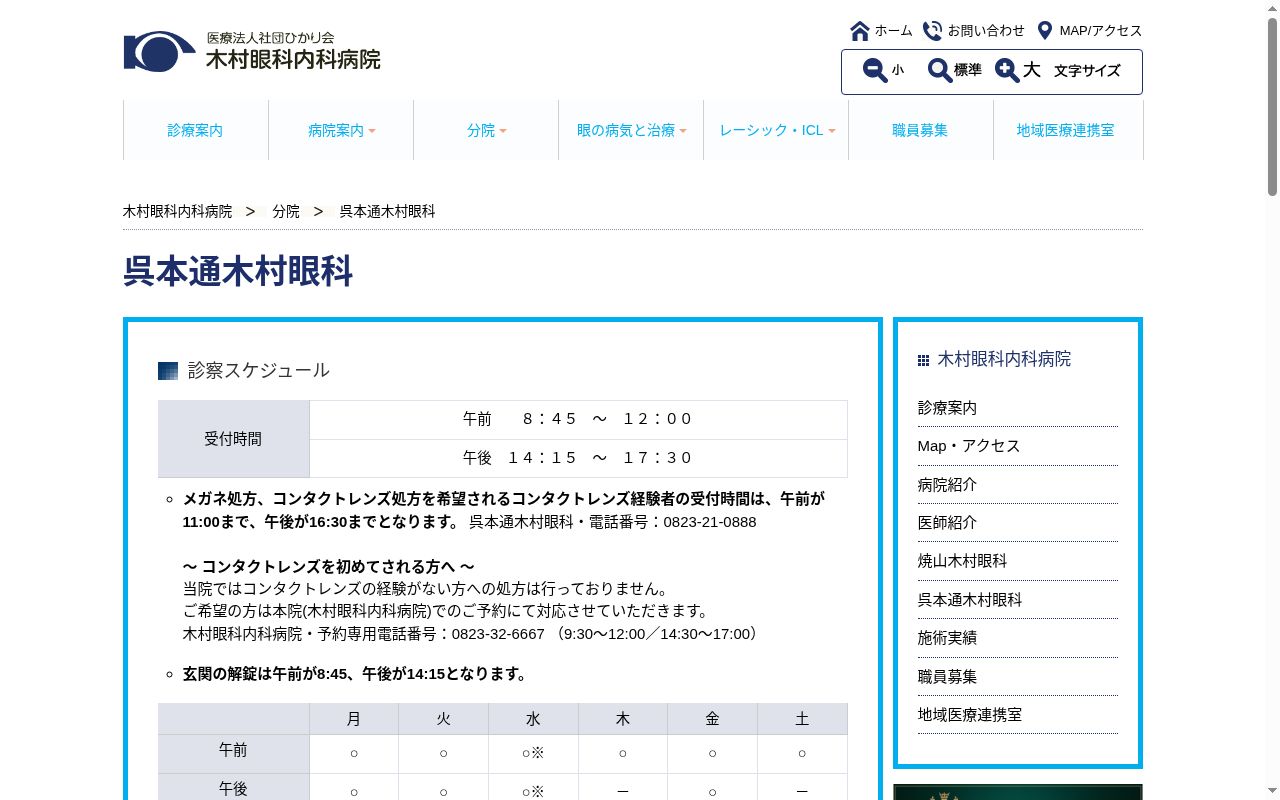Click the sidebar heading 木村眼科内科病院
Image resolution: width=1280 pixels, height=800 pixels.
[1004, 359]
